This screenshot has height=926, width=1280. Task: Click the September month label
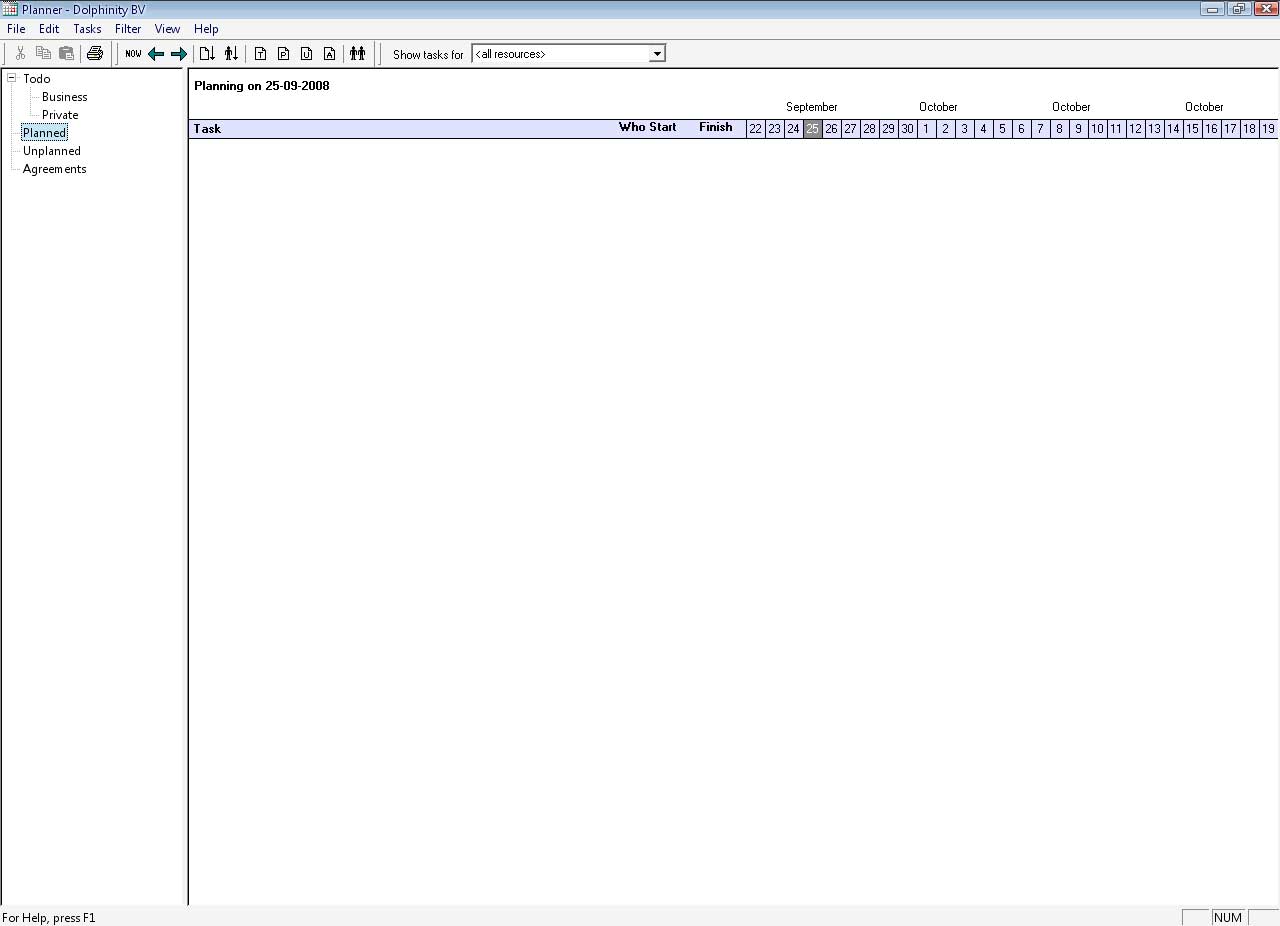click(x=811, y=107)
